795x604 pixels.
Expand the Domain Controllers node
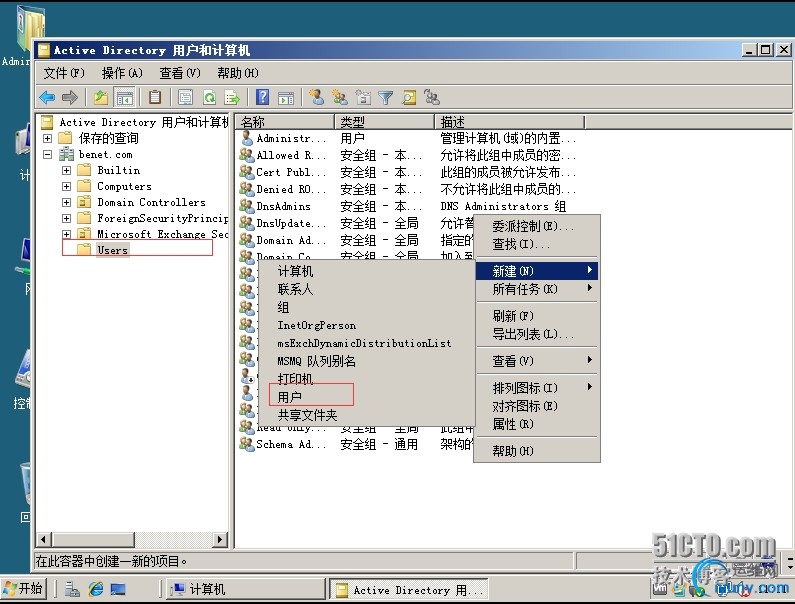click(66, 202)
